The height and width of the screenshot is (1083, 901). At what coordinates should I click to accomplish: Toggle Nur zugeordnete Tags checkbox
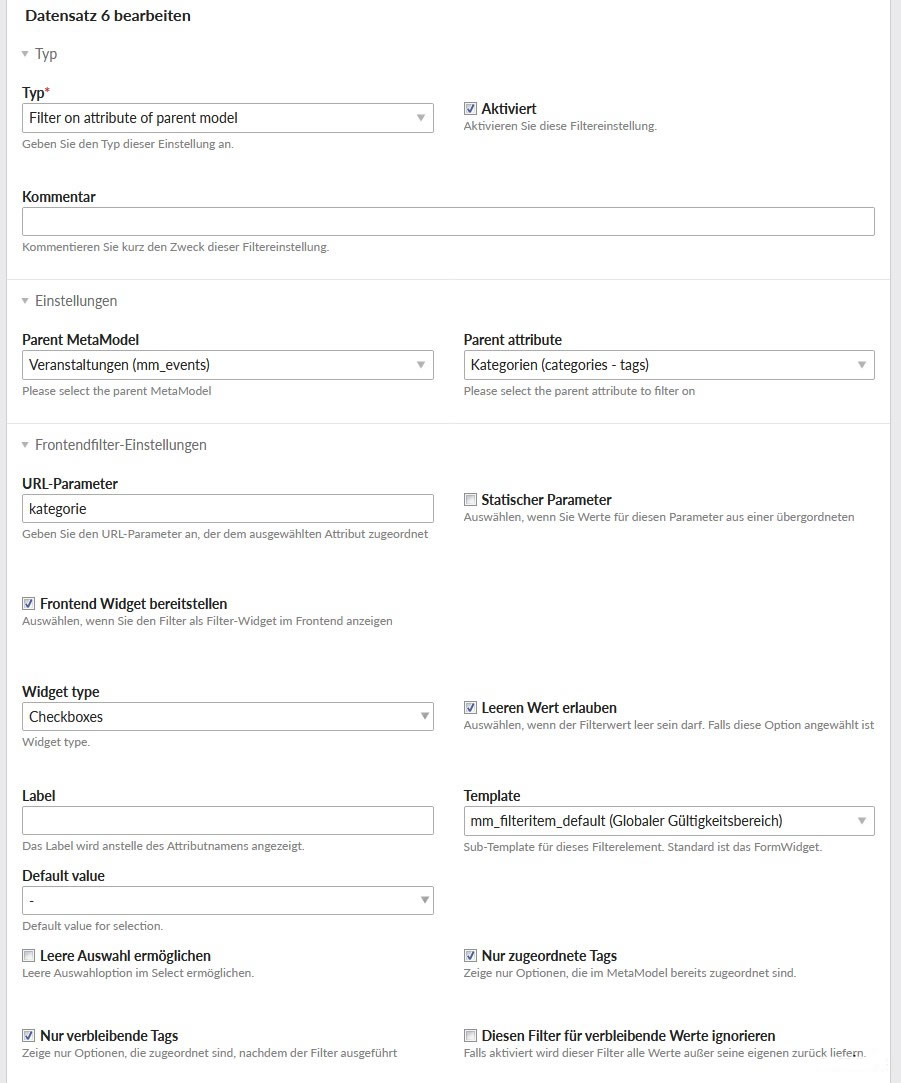coord(471,956)
